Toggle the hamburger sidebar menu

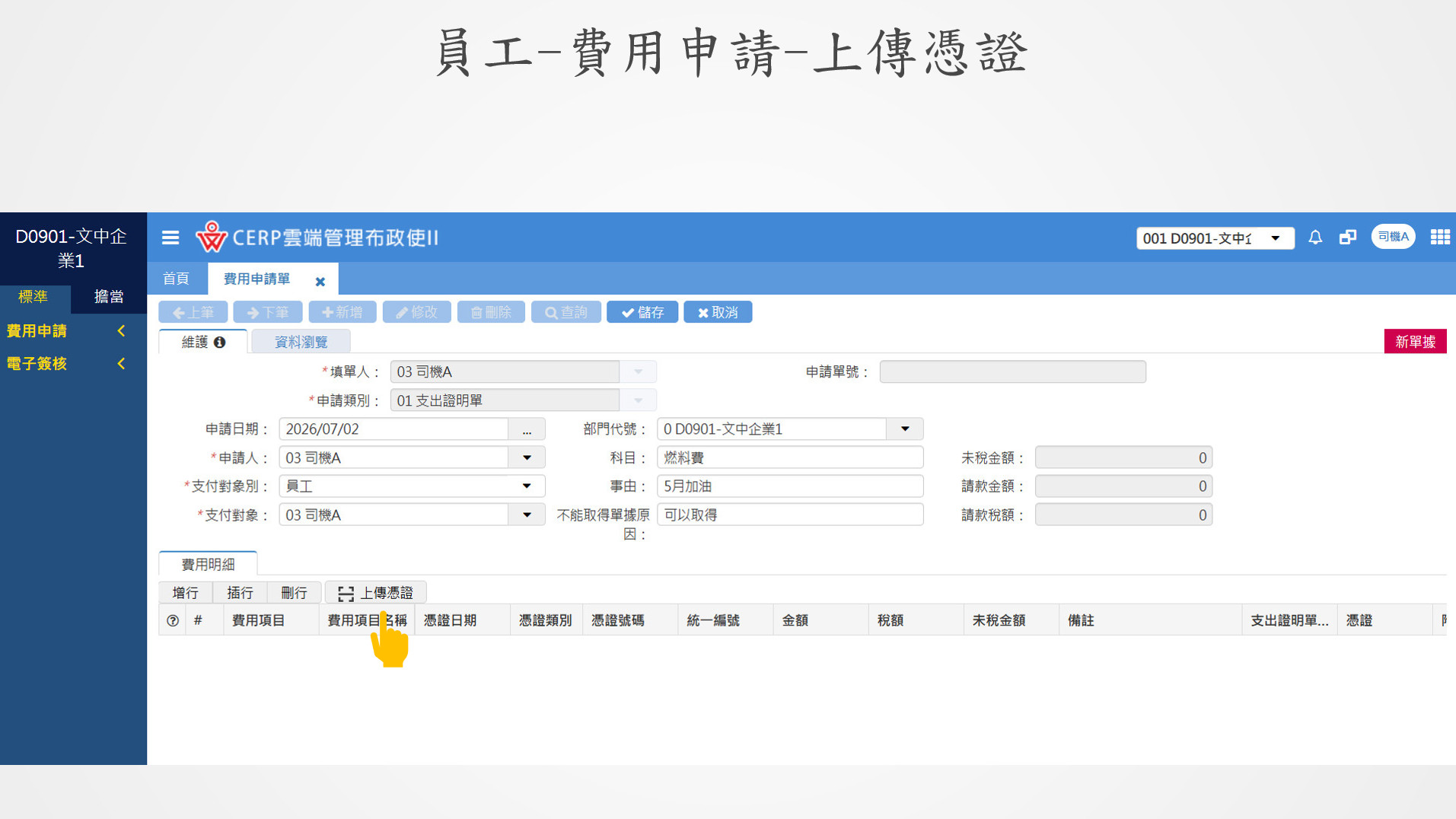[170, 238]
